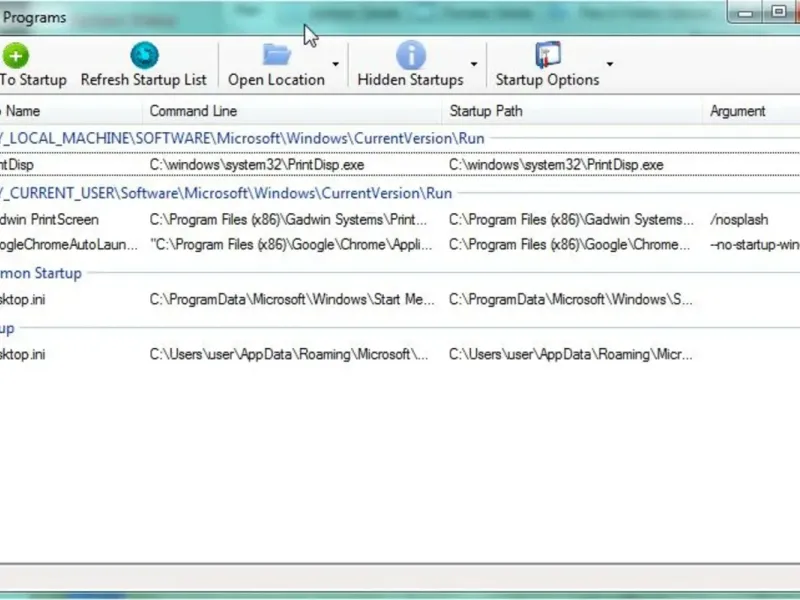Select the HKEY_LOCAL_MACHINE Run group header
The height and width of the screenshot is (600, 800).
pos(242,138)
